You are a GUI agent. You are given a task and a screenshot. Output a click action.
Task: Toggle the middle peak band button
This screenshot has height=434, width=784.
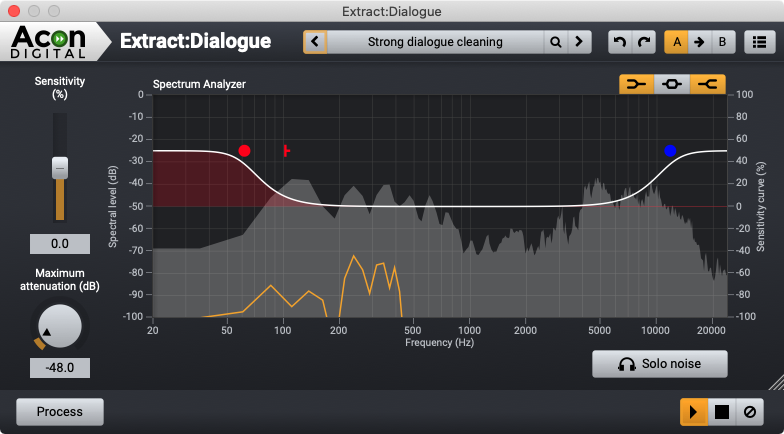point(672,84)
